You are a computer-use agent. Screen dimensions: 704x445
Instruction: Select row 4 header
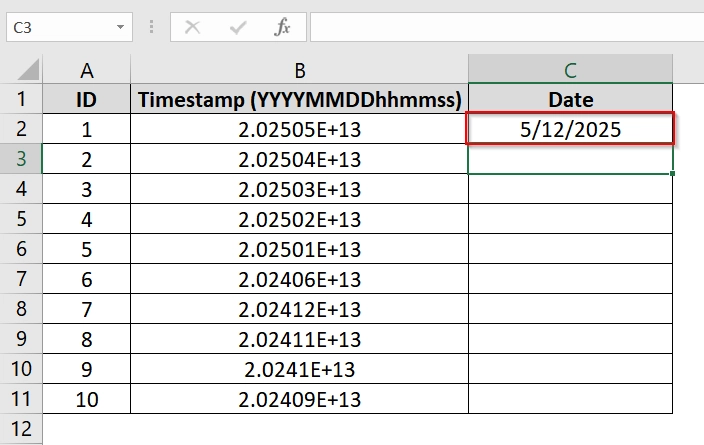21,189
